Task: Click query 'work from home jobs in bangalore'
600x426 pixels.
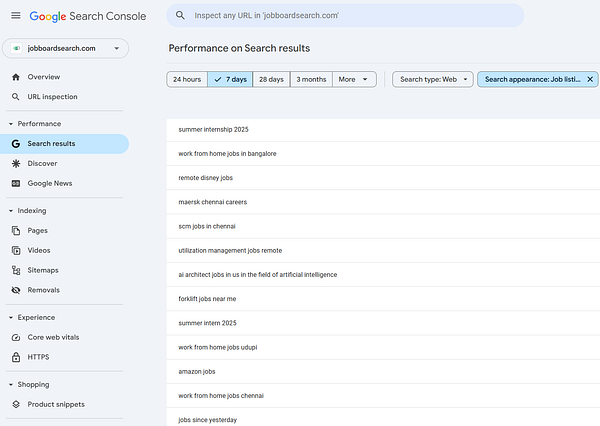Action: click(x=227, y=153)
